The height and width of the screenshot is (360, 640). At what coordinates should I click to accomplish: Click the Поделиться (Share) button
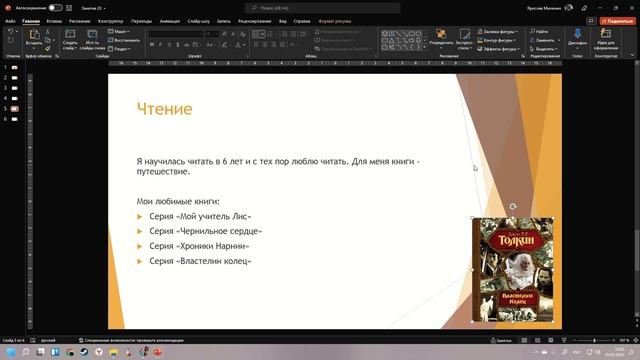click(x=618, y=21)
